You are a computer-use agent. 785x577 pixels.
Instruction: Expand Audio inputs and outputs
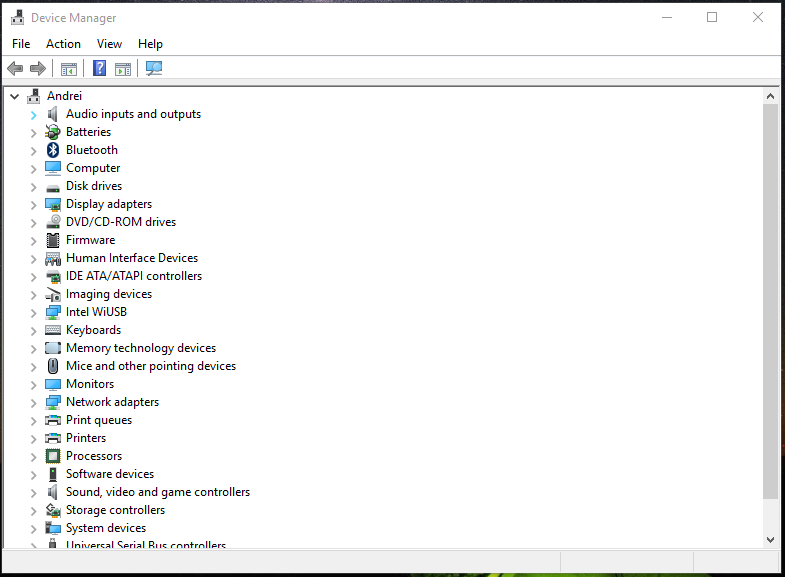[34, 115]
